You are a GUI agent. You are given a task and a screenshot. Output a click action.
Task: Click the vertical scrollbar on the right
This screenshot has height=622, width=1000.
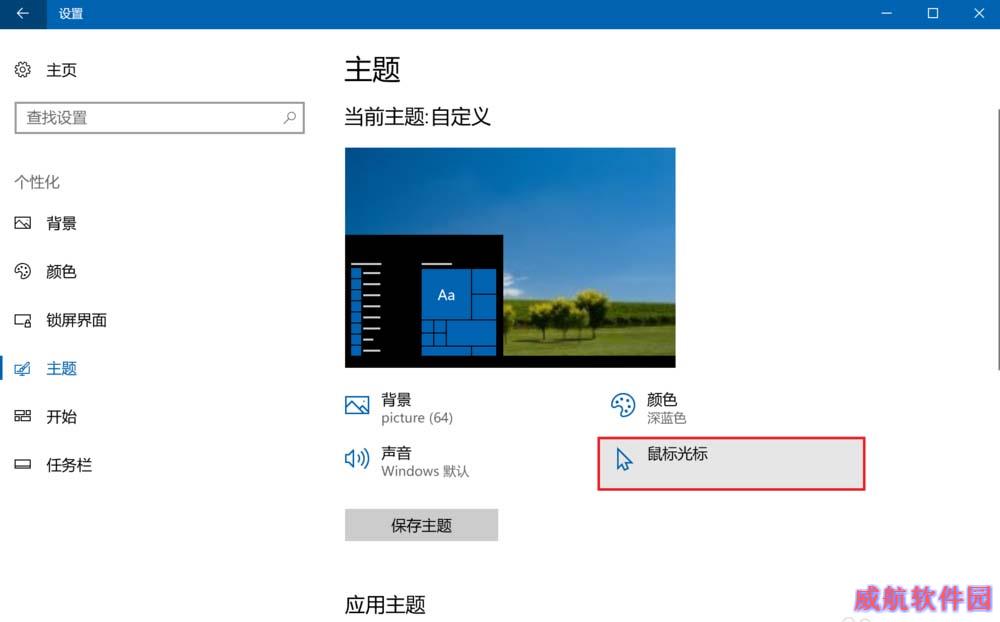[997, 239]
